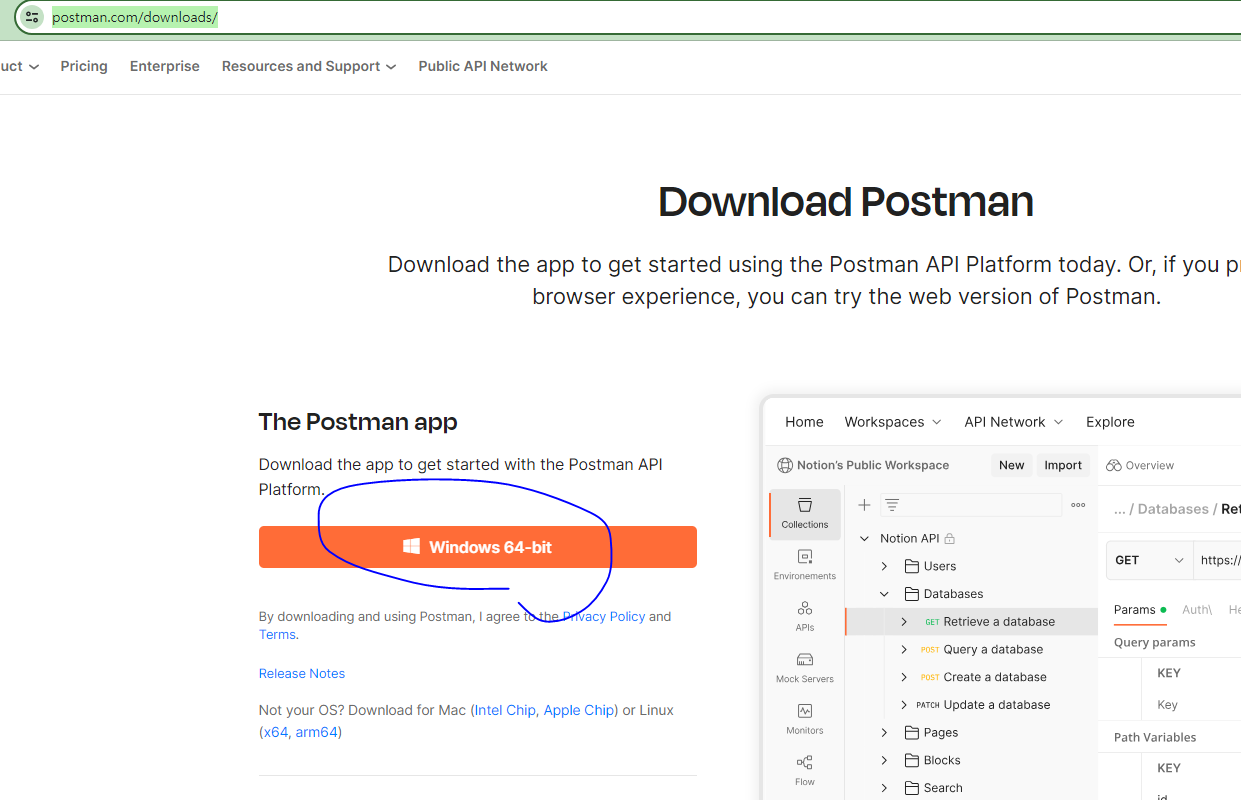
Task: Download the Linux x64 version
Action: pos(276,732)
